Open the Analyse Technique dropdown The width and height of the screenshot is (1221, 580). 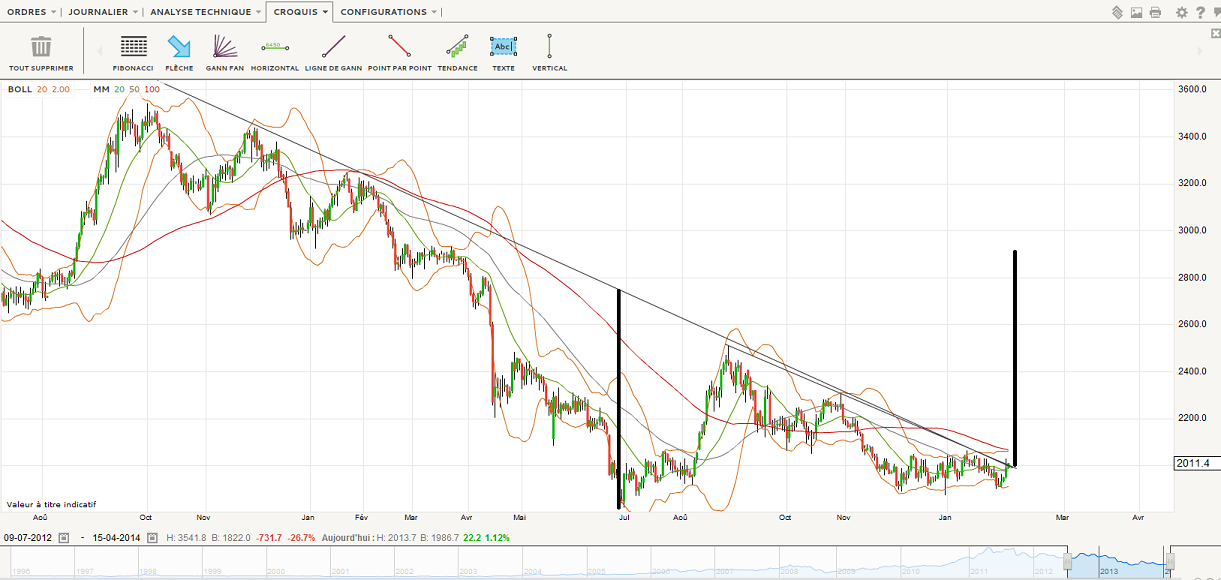click(x=206, y=12)
